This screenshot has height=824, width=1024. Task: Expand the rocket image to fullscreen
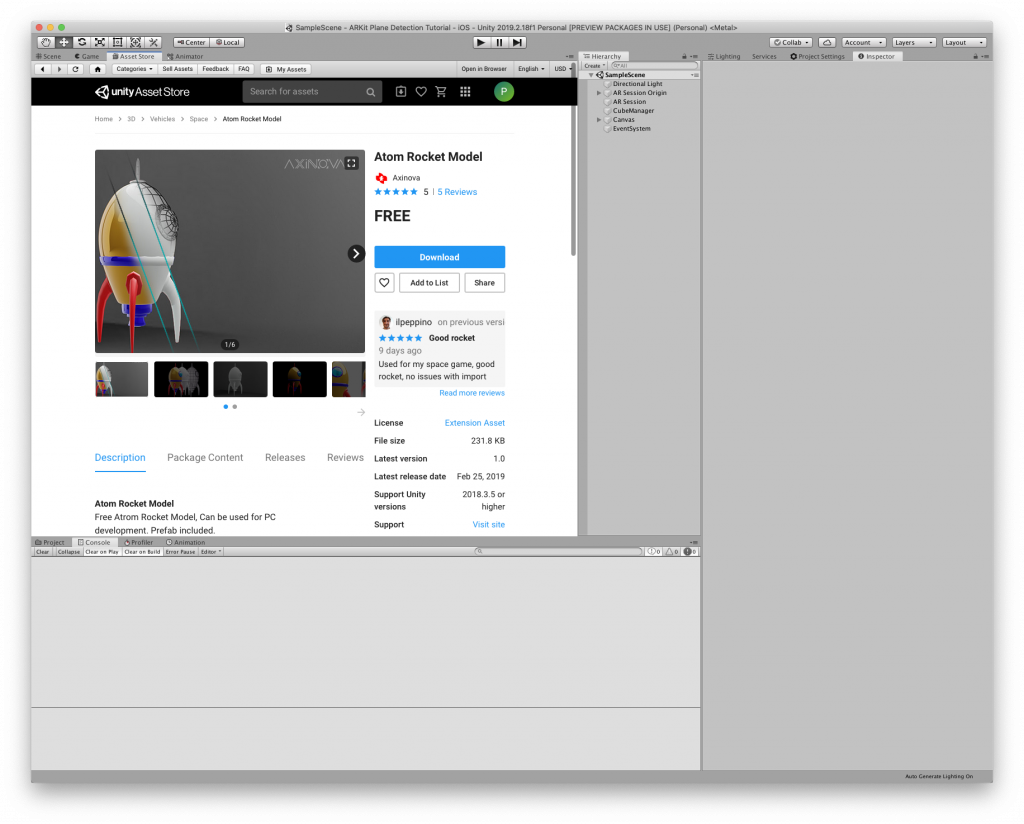(x=351, y=163)
